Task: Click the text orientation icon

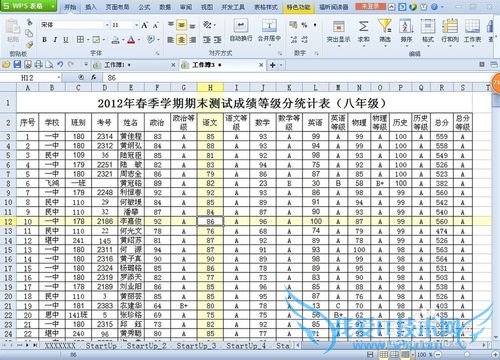Action: [208, 25]
